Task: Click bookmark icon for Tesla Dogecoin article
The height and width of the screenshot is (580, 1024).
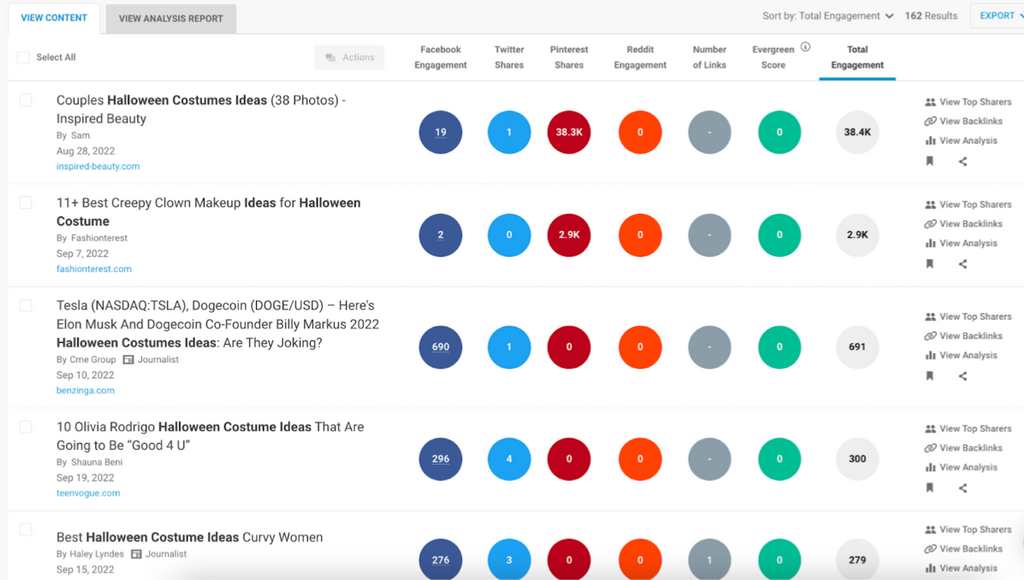Action: click(x=929, y=376)
